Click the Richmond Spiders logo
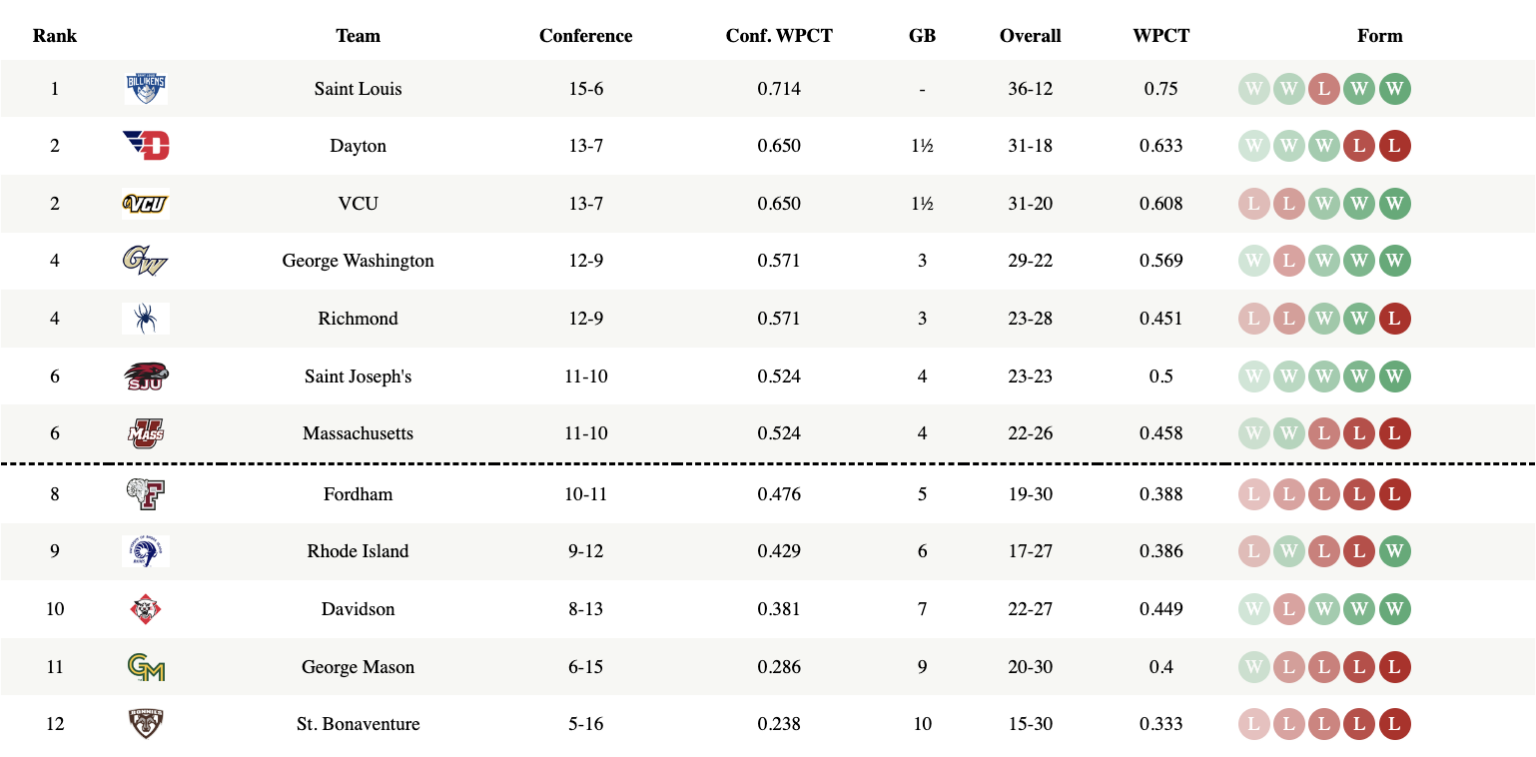Image resolution: width=1536 pixels, height=757 pixels. 146,319
